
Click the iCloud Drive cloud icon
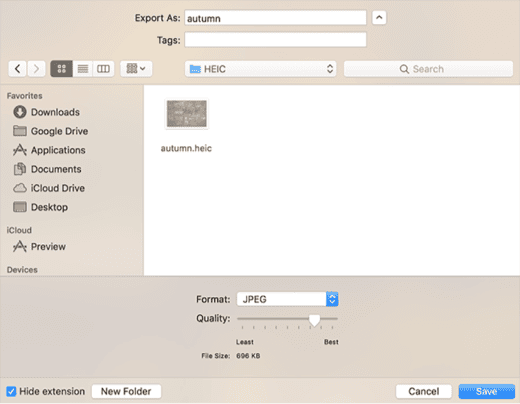(x=20, y=188)
